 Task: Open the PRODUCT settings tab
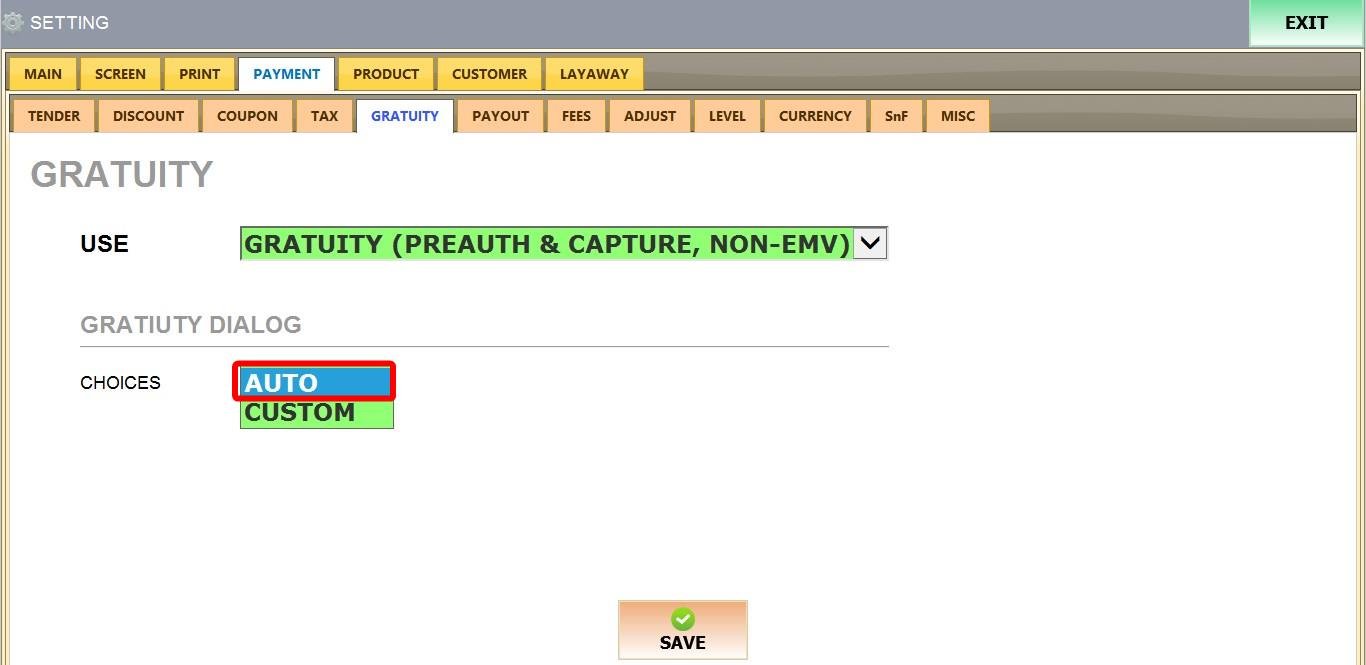[x=386, y=74]
